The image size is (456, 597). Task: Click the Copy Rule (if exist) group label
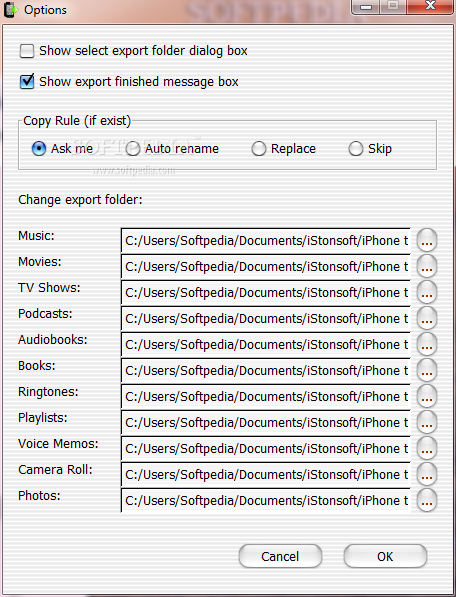77,121
